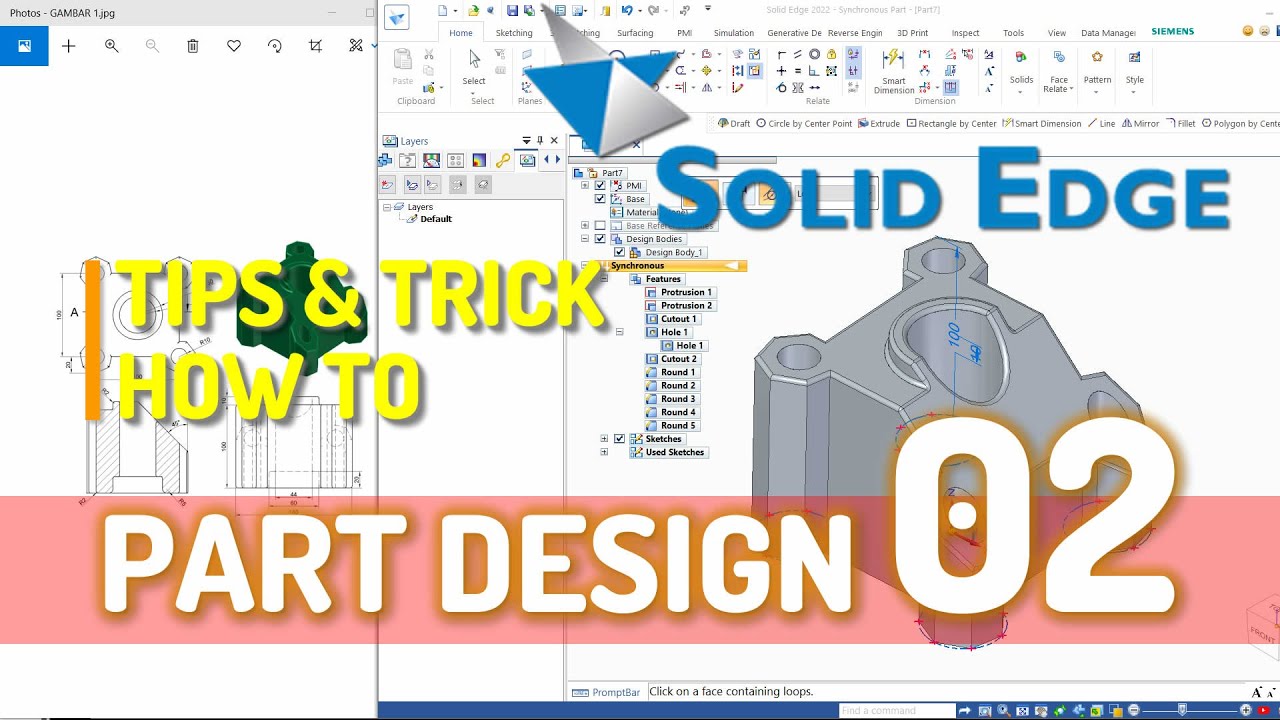Choose the Select arrow tool
The width and height of the screenshot is (1280, 720).
(474, 68)
